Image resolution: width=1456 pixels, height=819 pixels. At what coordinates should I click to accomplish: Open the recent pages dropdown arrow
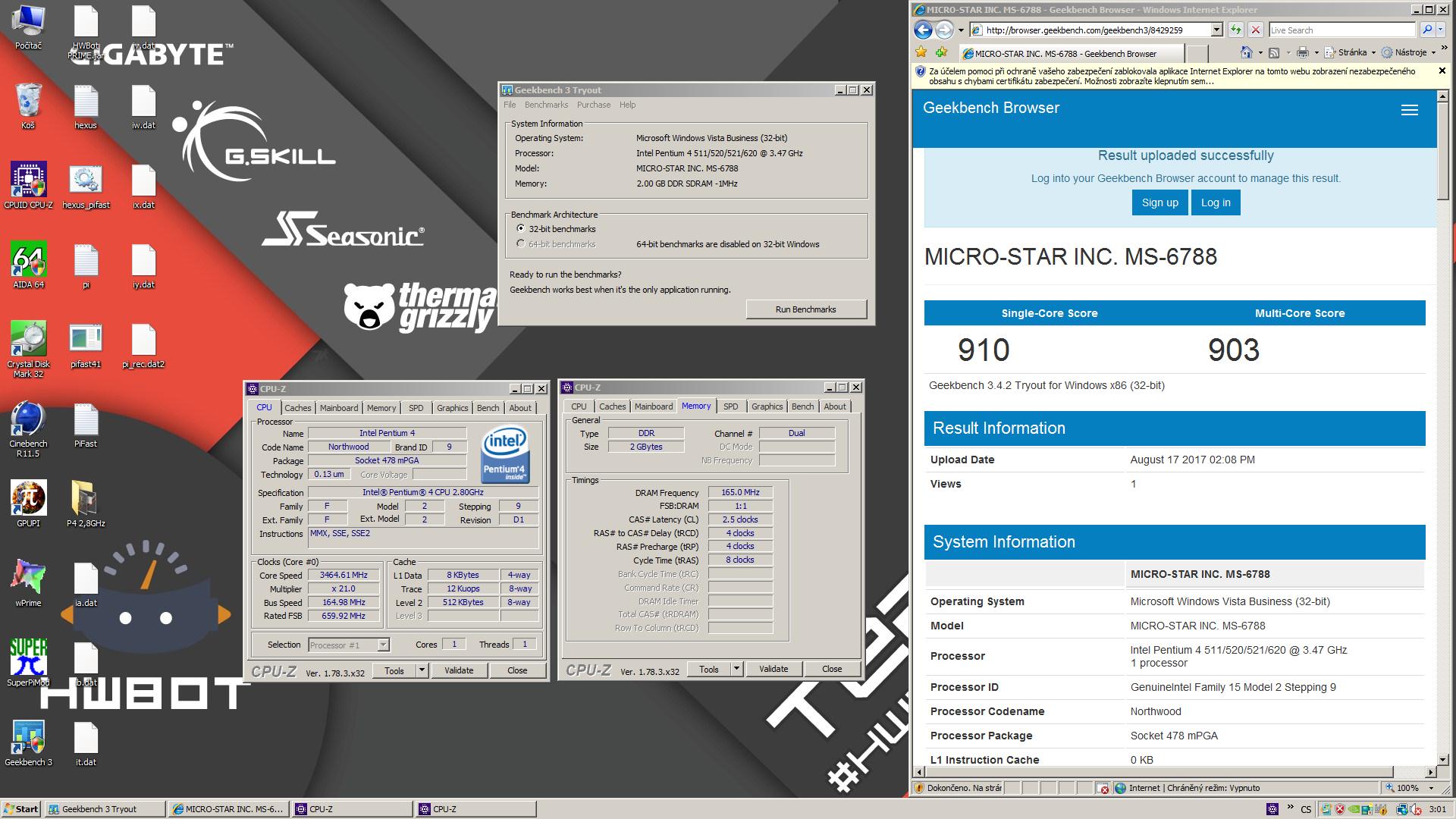click(x=961, y=30)
